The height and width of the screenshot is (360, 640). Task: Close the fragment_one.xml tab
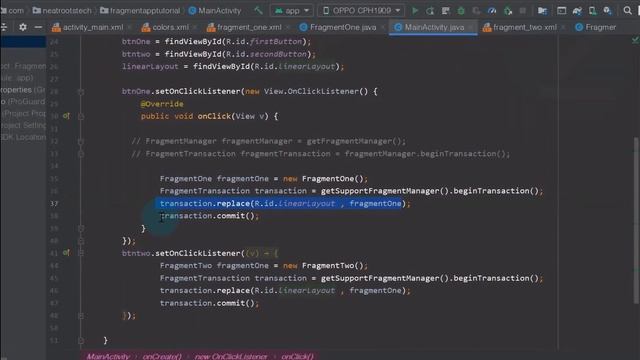click(x=288, y=27)
